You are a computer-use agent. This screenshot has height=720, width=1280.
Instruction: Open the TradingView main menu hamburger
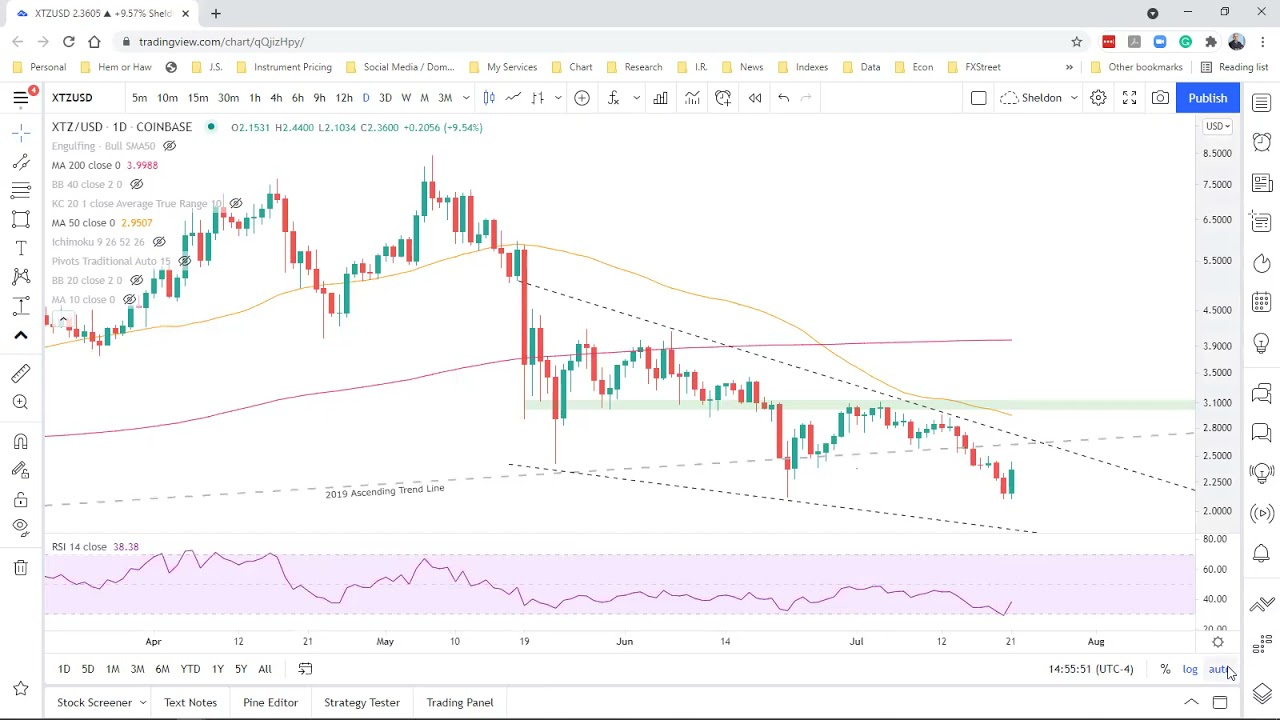coord(21,97)
